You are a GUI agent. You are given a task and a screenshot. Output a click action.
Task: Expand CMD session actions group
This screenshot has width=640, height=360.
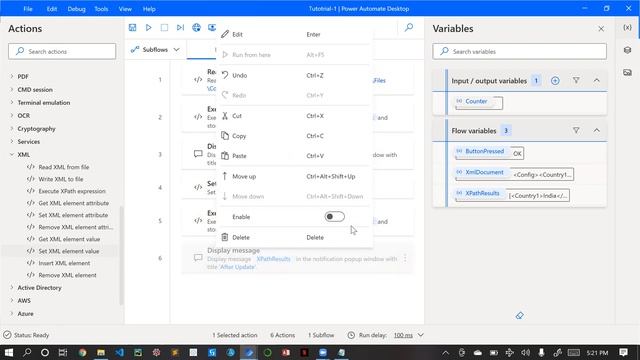click(12, 89)
